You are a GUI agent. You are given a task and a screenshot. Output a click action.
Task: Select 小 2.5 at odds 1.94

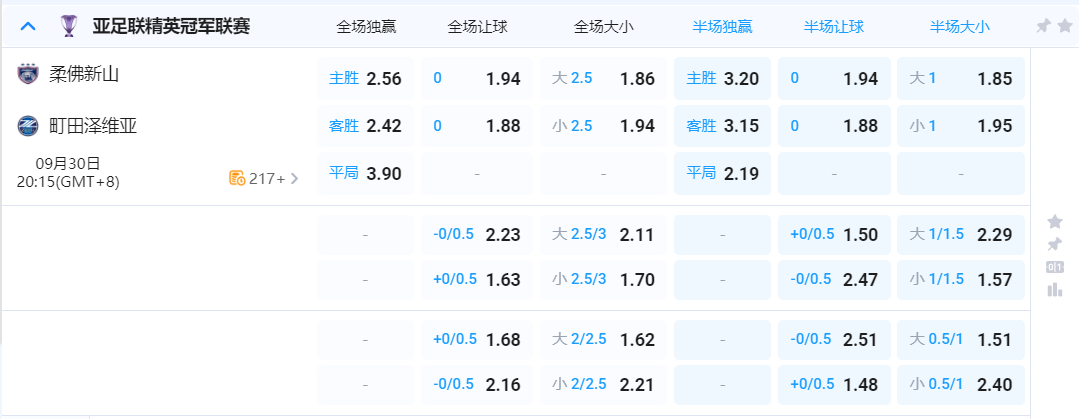click(x=603, y=126)
